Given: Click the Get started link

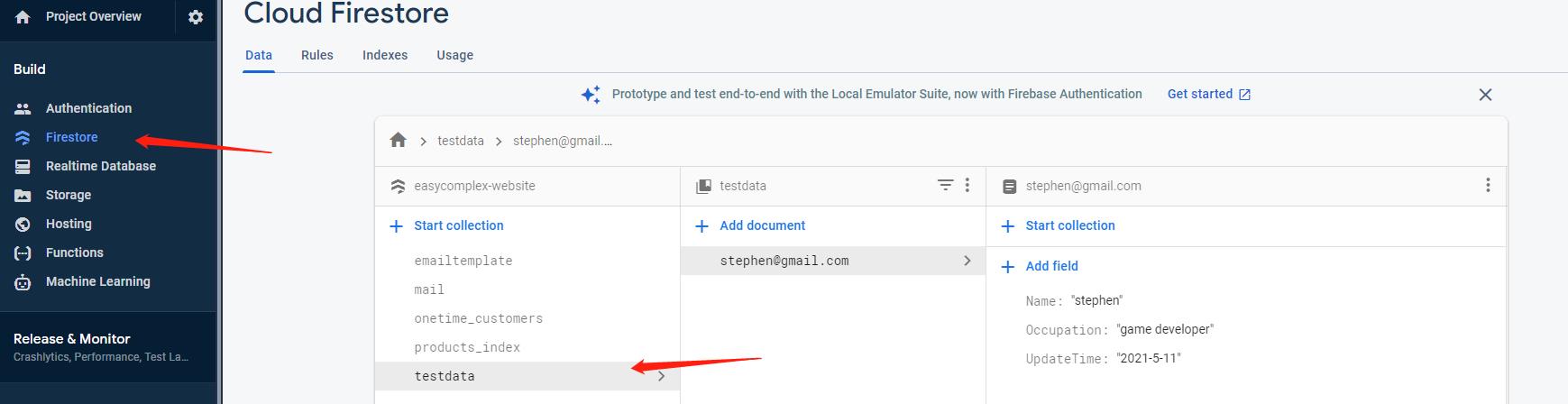Looking at the screenshot, I should 1199,94.
